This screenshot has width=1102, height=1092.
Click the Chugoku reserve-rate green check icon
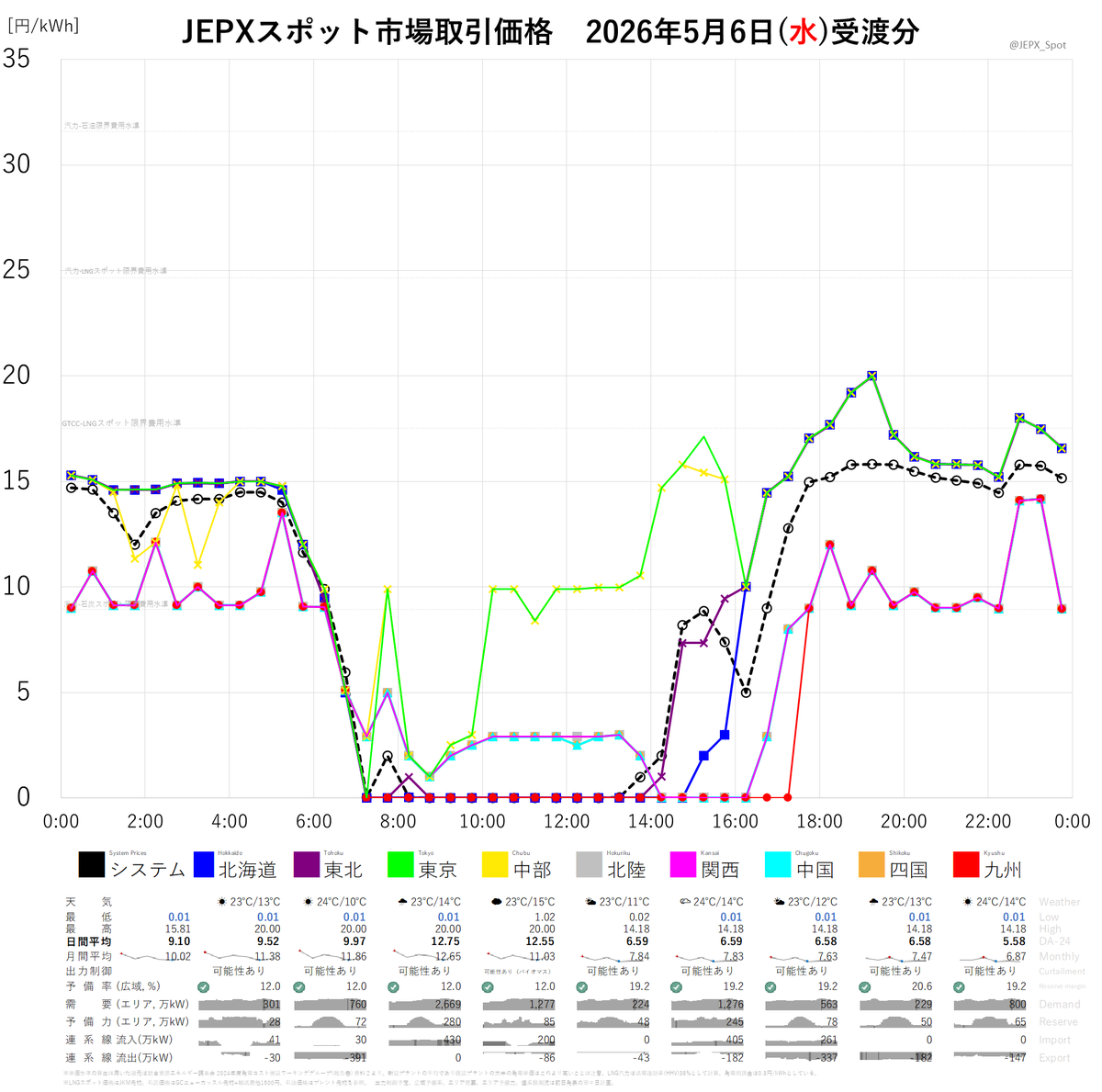coord(770,987)
